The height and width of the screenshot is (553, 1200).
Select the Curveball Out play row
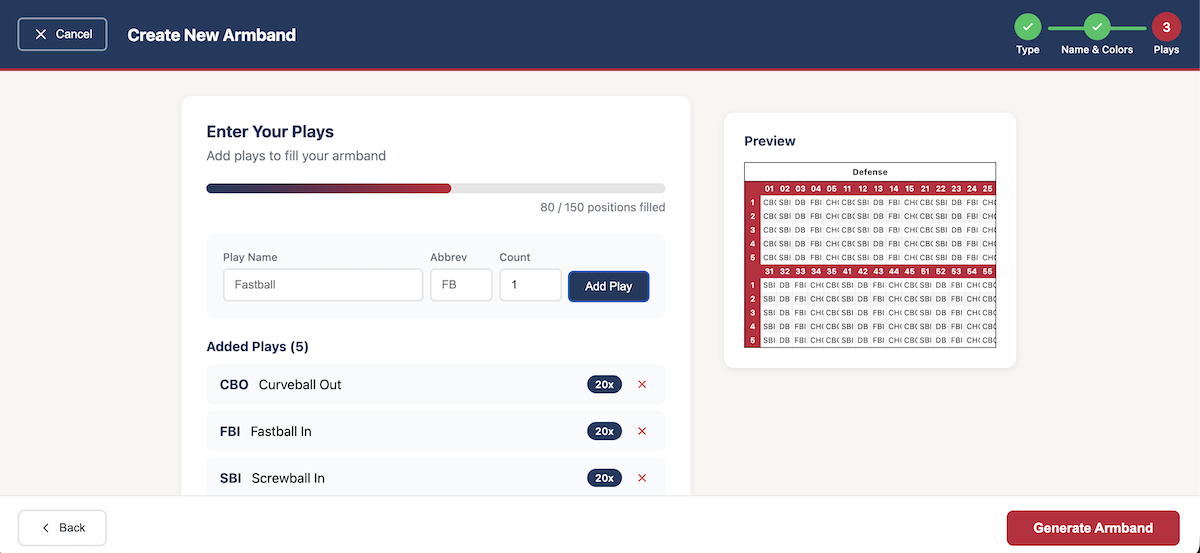click(x=436, y=384)
